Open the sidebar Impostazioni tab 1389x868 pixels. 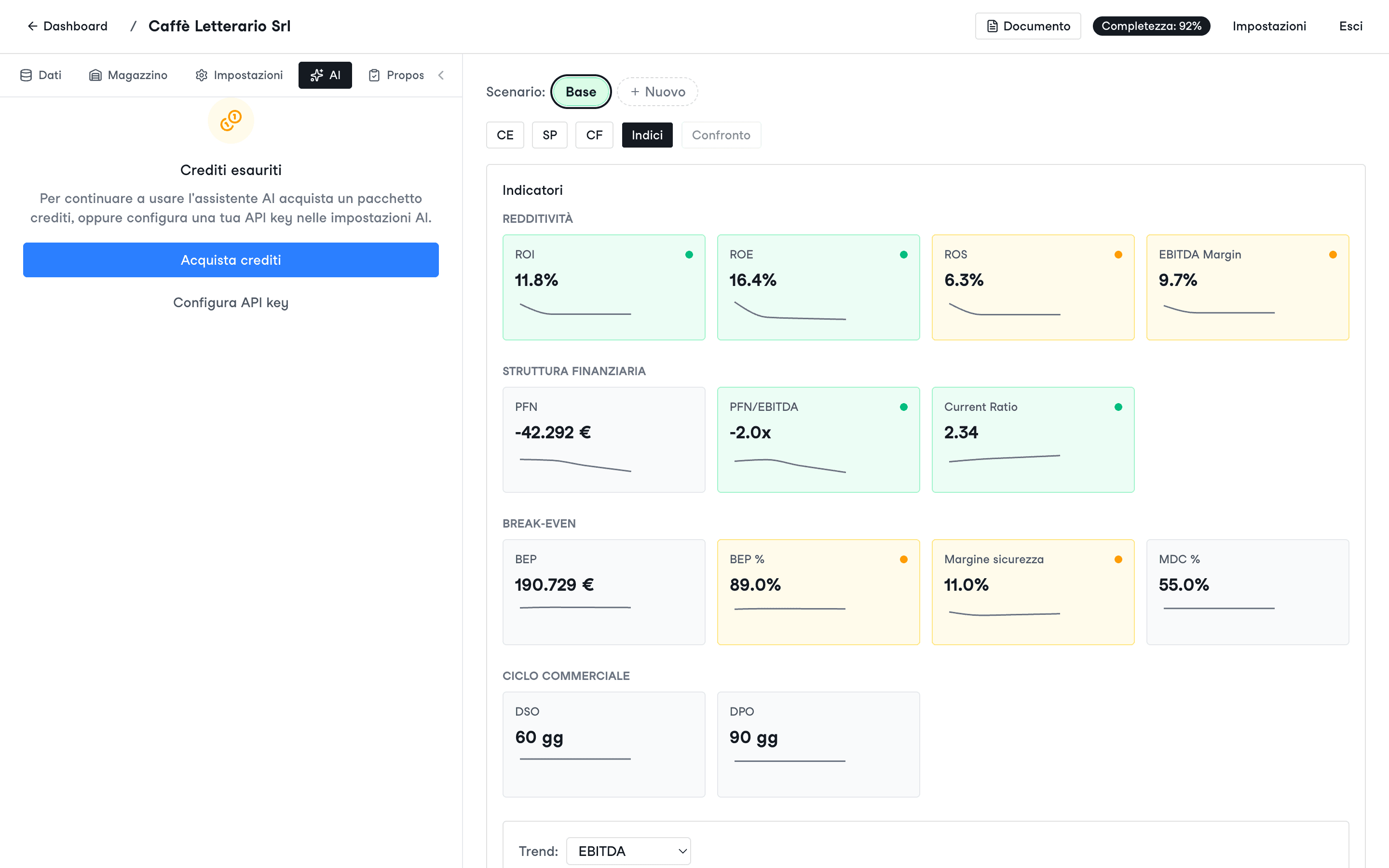point(239,75)
